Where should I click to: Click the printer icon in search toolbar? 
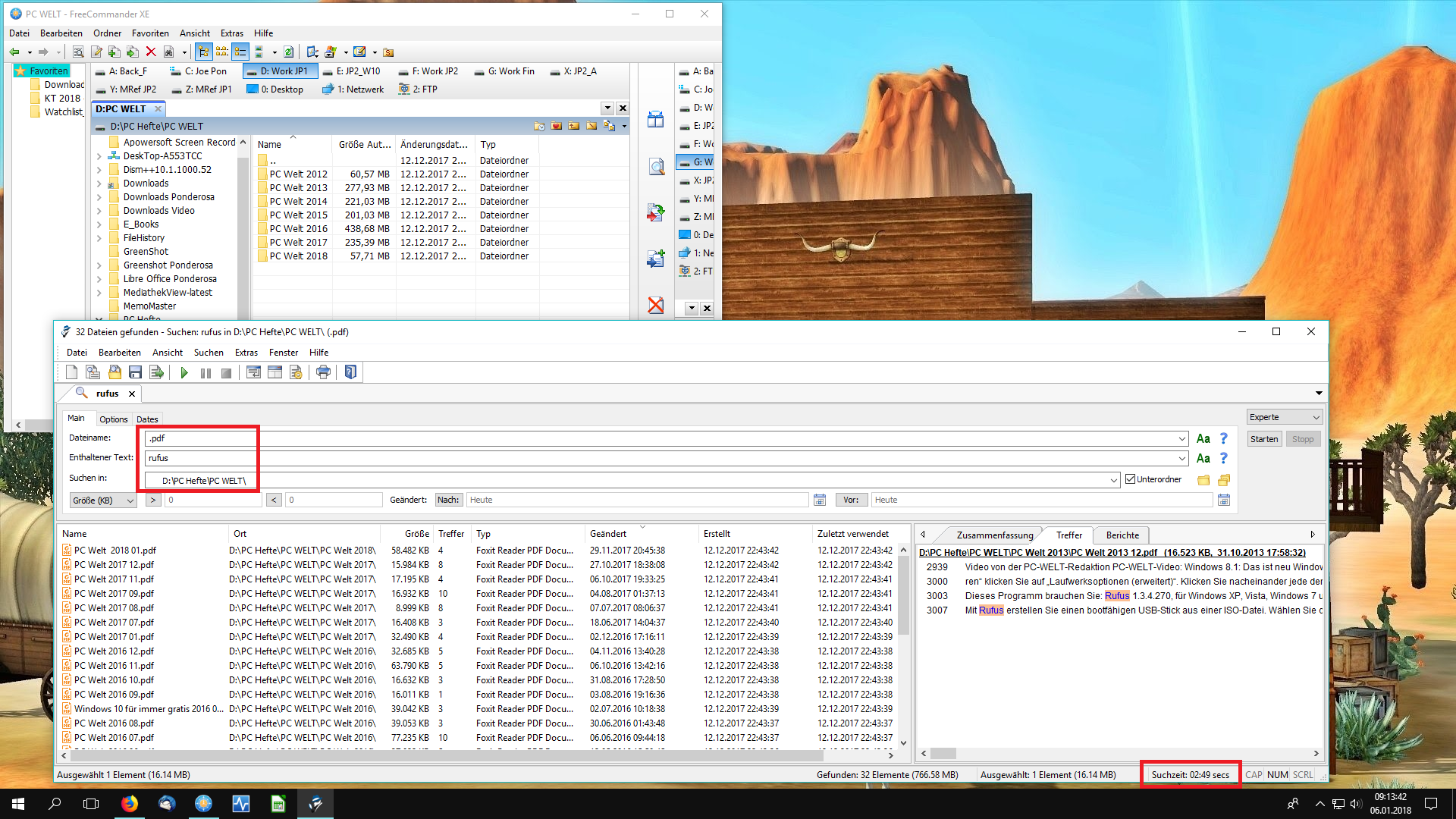324,372
